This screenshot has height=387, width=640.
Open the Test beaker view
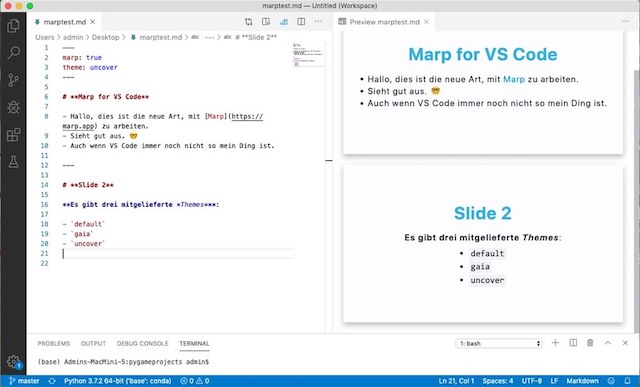tap(13, 162)
